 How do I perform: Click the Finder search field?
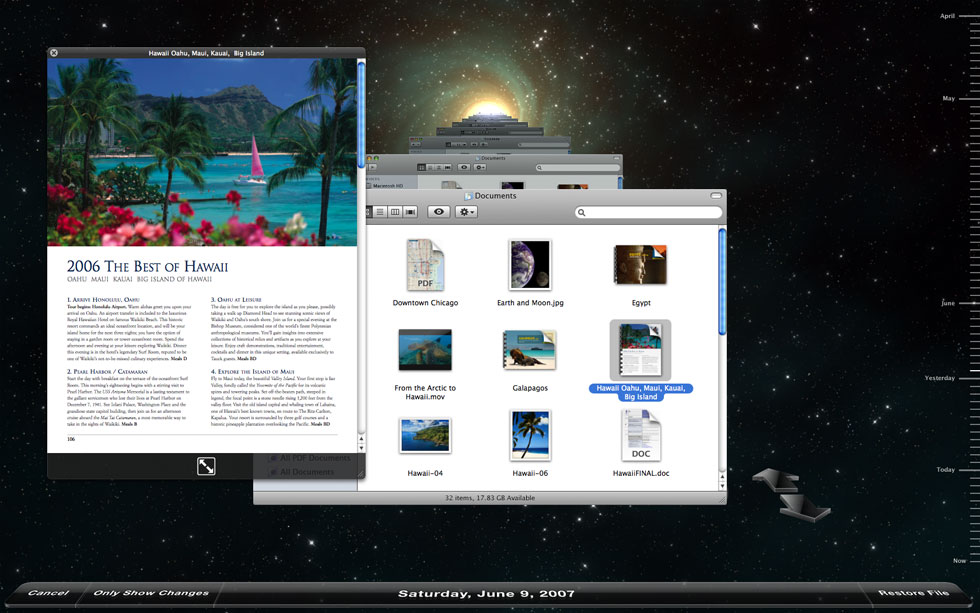click(x=649, y=212)
